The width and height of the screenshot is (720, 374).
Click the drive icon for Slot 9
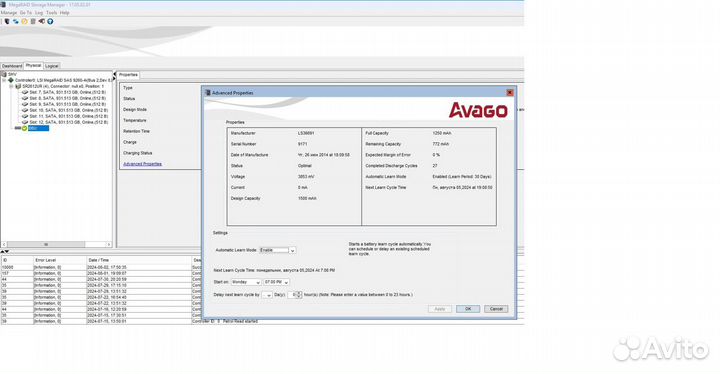pos(25,104)
